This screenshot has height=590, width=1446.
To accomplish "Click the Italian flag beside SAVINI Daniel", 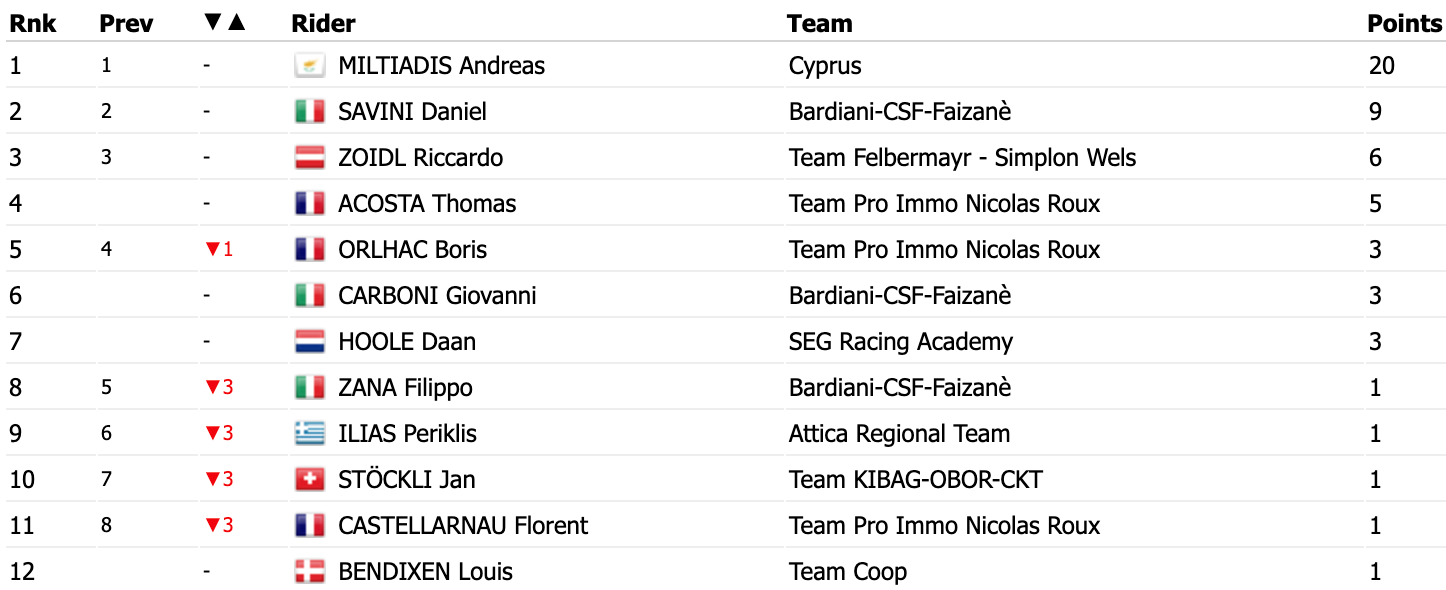I will (x=310, y=112).
